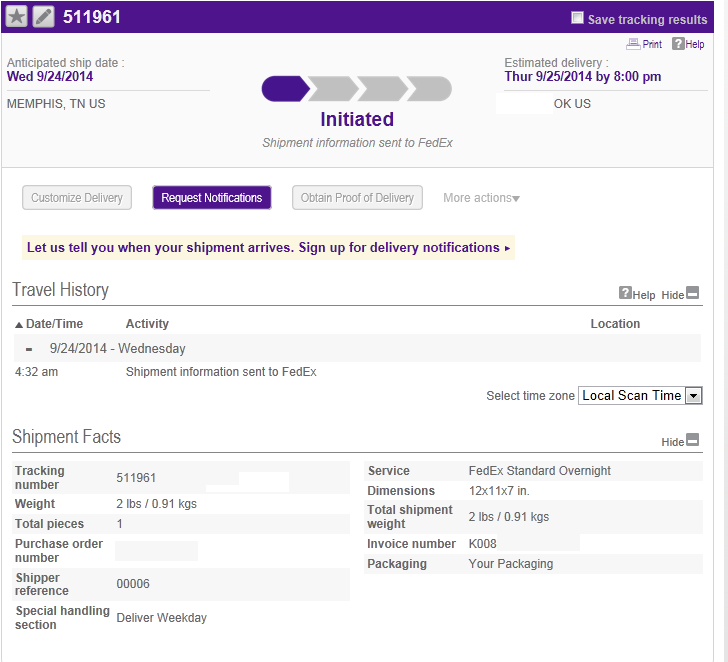Hide the Travel History section
This screenshot has width=728, height=662.
pyautogui.click(x=680, y=294)
